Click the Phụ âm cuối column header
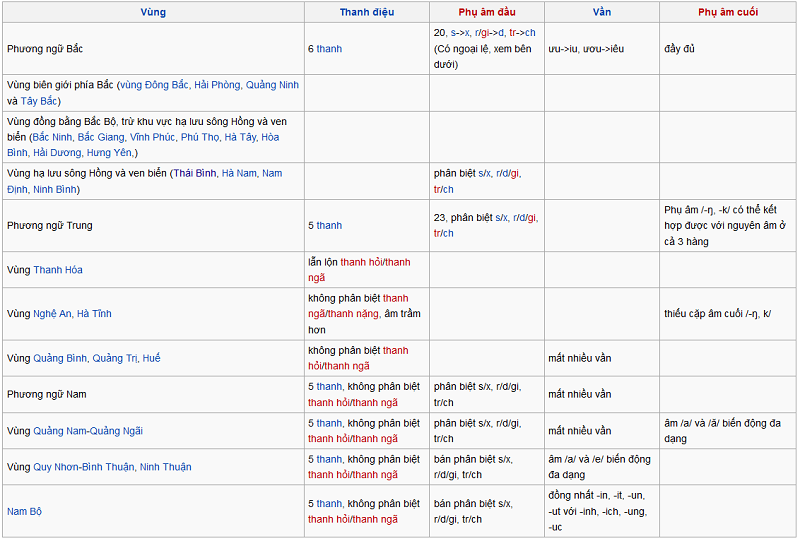The image size is (800, 541). pos(728,12)
